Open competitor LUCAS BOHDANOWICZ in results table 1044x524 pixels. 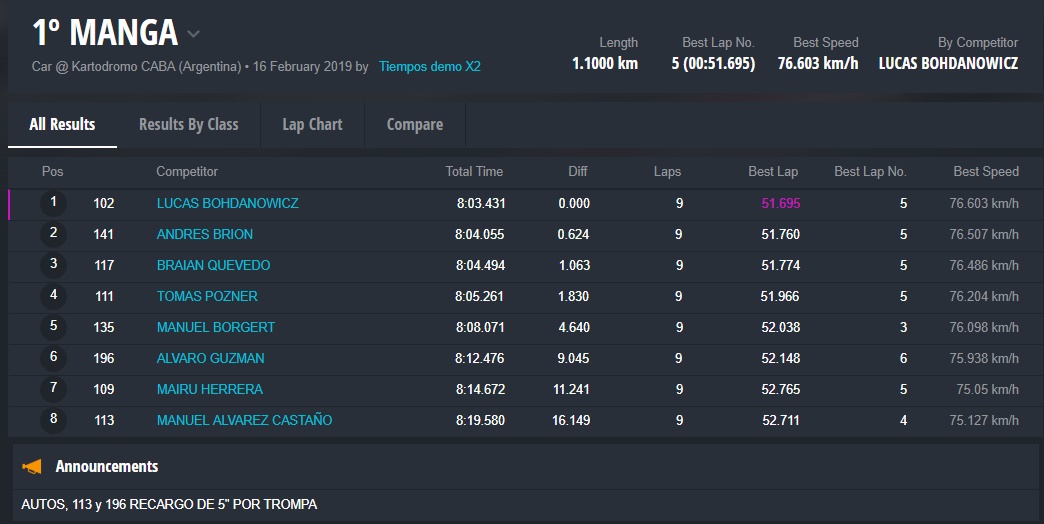pyautogui.click(x=227, y=203)
